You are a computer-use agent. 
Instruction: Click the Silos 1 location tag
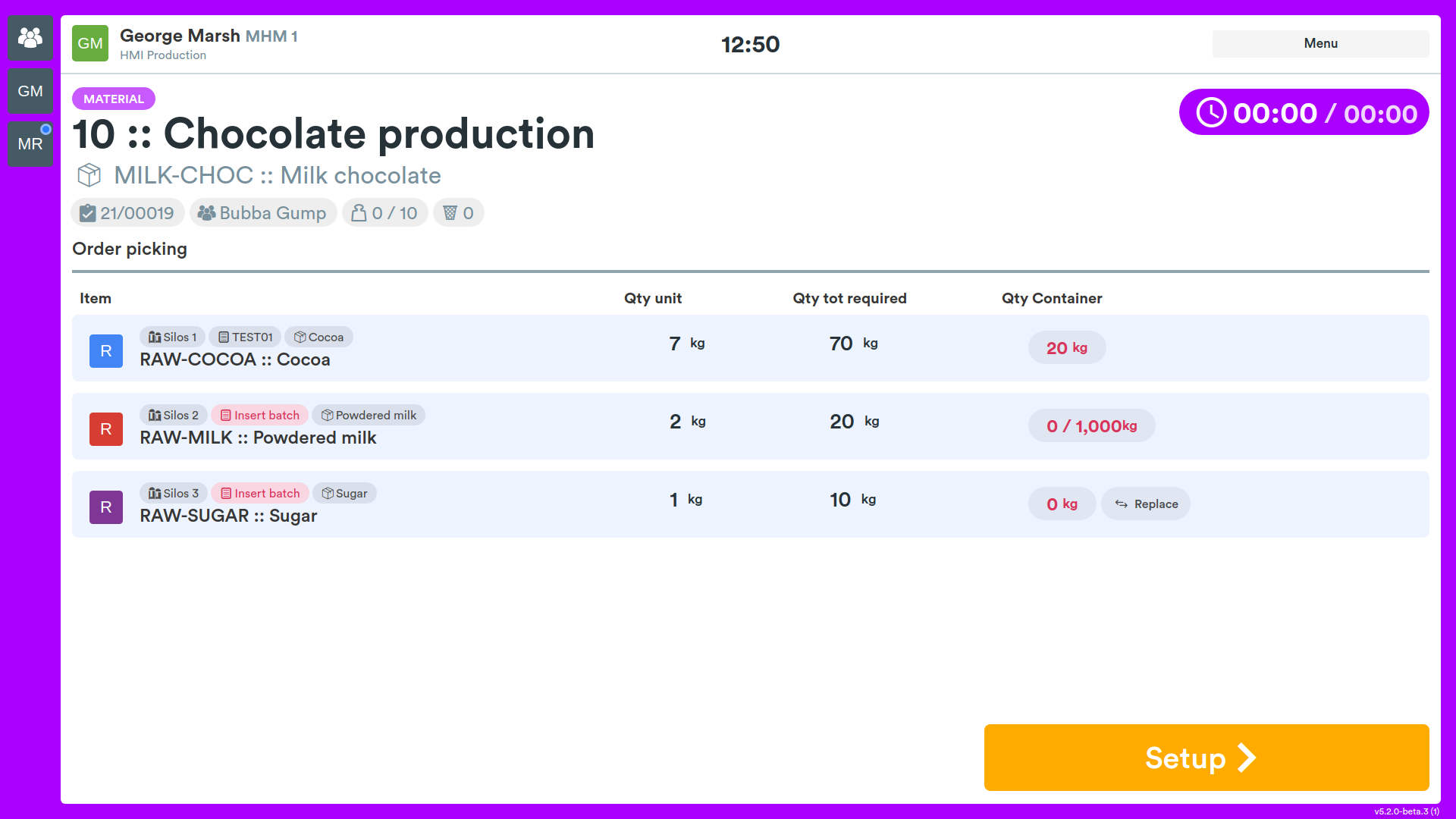172,337
